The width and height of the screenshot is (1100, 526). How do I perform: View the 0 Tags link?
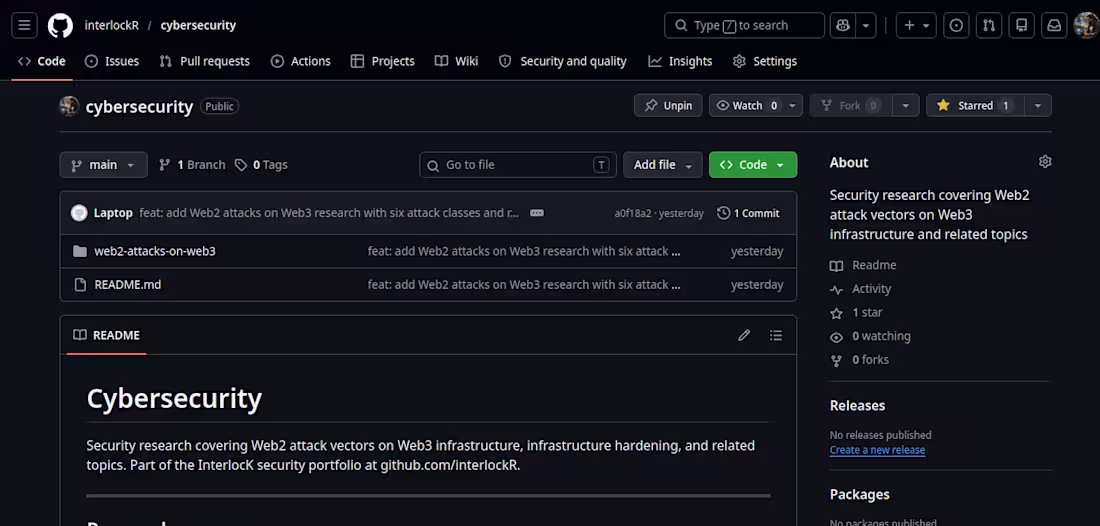(x=261, y=165)
